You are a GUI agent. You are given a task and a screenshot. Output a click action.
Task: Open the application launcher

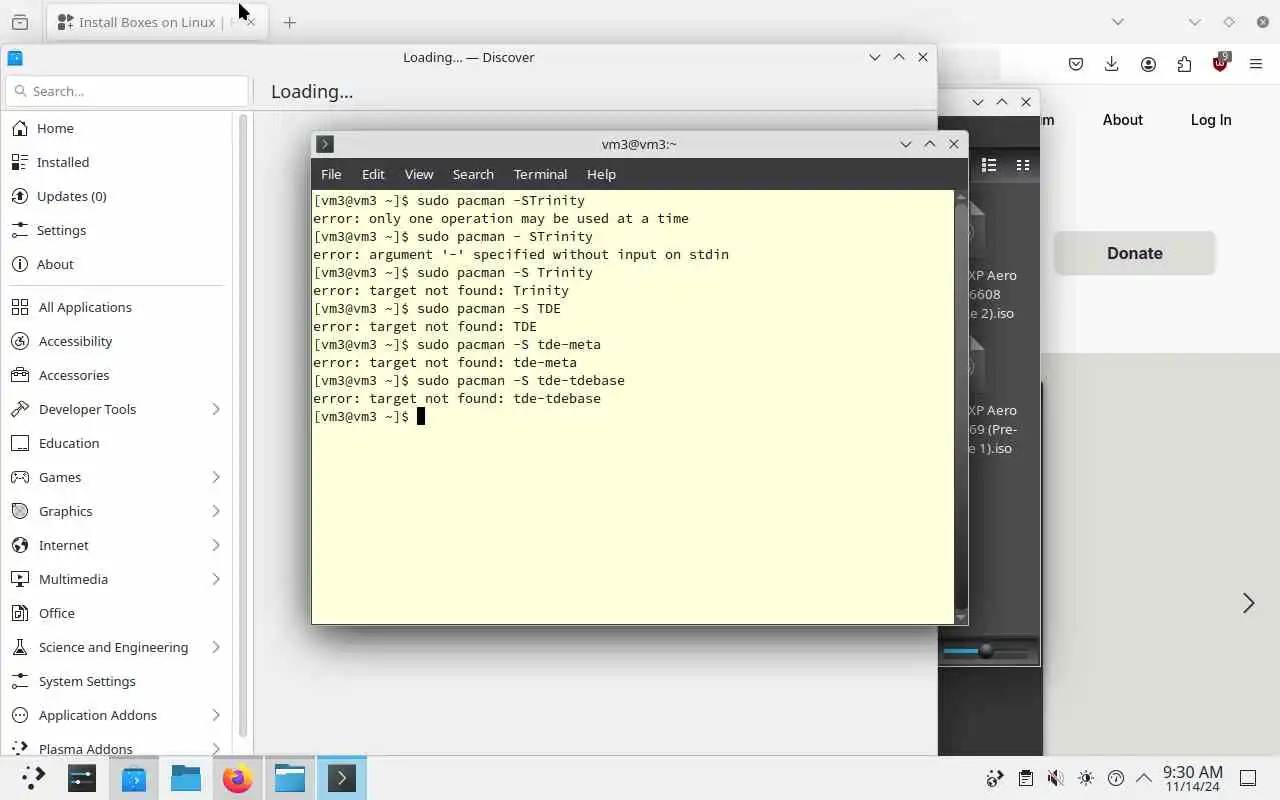pos(33,778)
